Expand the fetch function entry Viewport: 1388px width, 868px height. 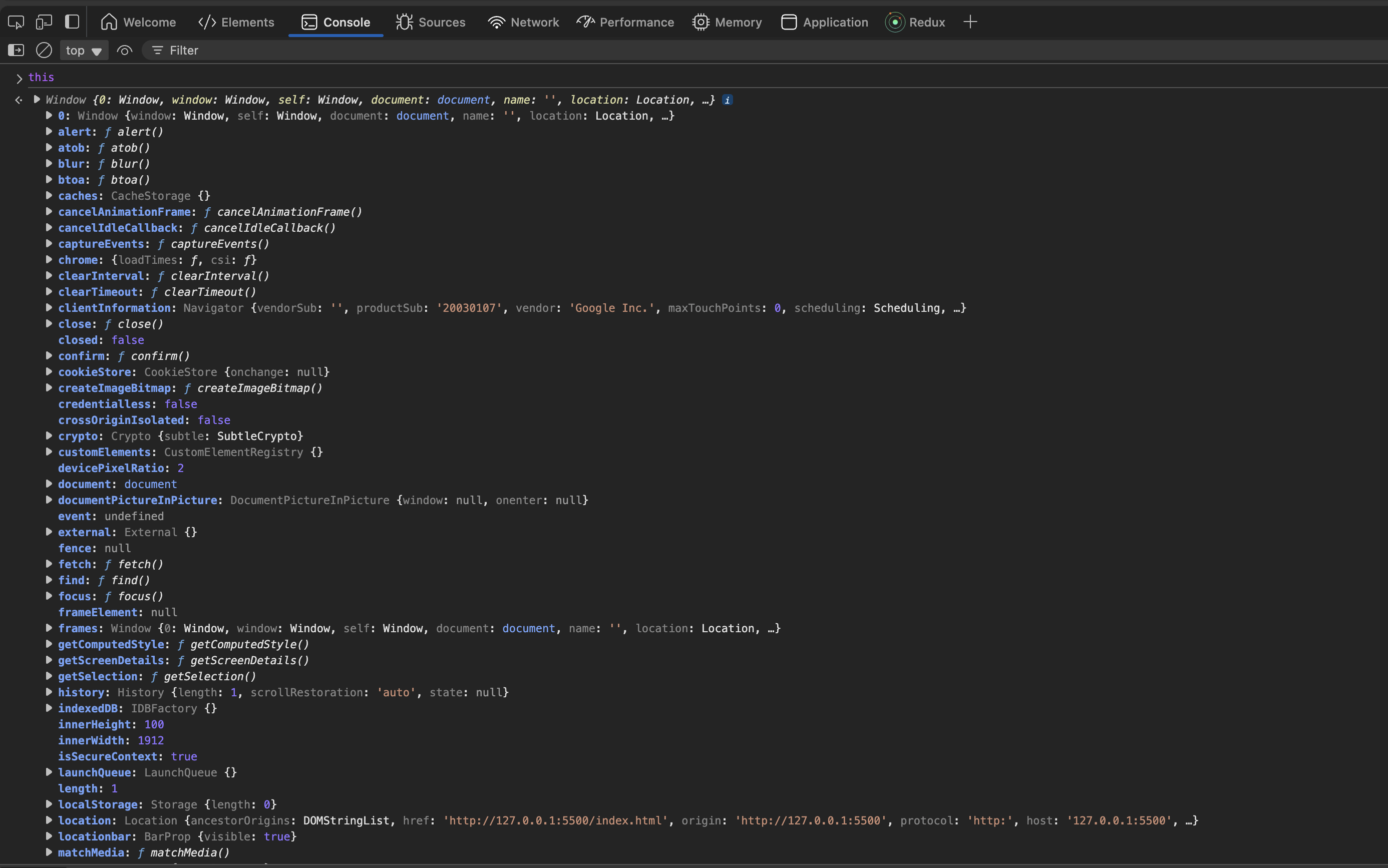(x=49, y=564)
